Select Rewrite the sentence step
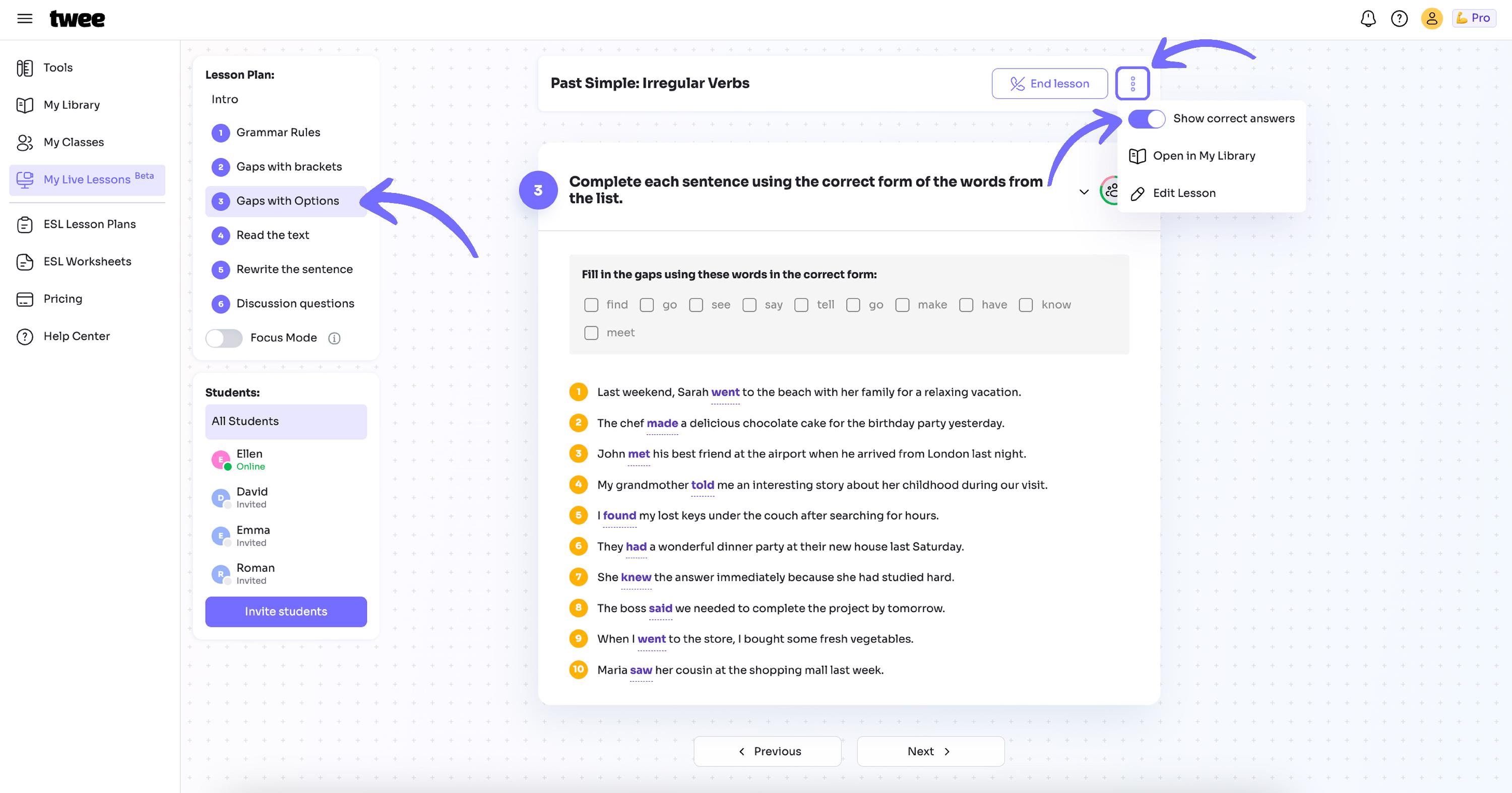This screenshot has height=793, width=1512. click(x=286, y=270)
